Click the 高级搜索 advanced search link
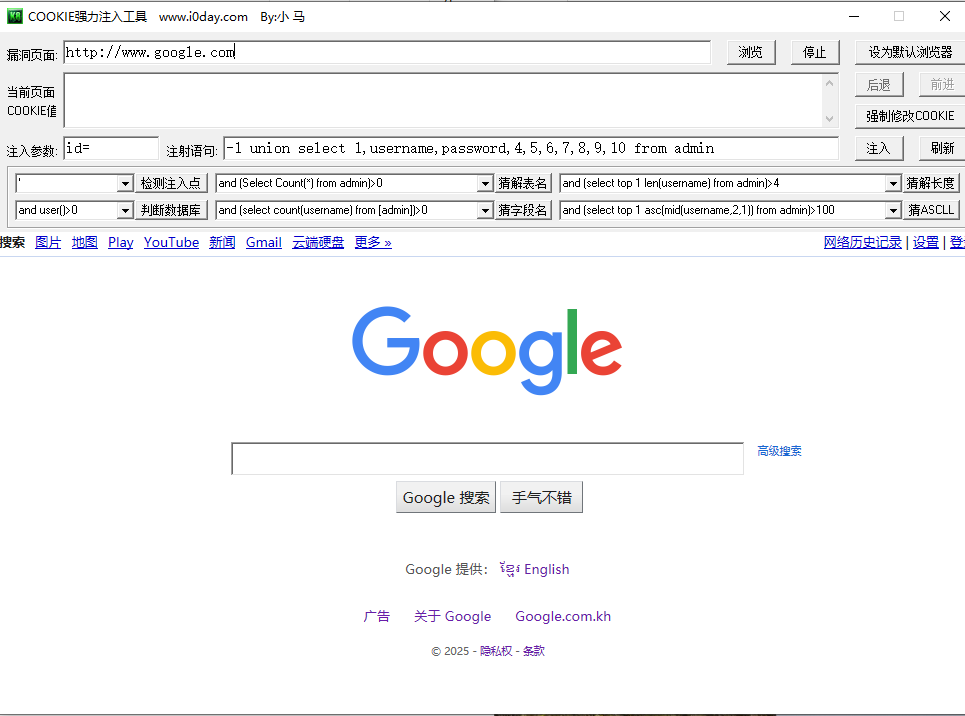 [x=779, y=451]
